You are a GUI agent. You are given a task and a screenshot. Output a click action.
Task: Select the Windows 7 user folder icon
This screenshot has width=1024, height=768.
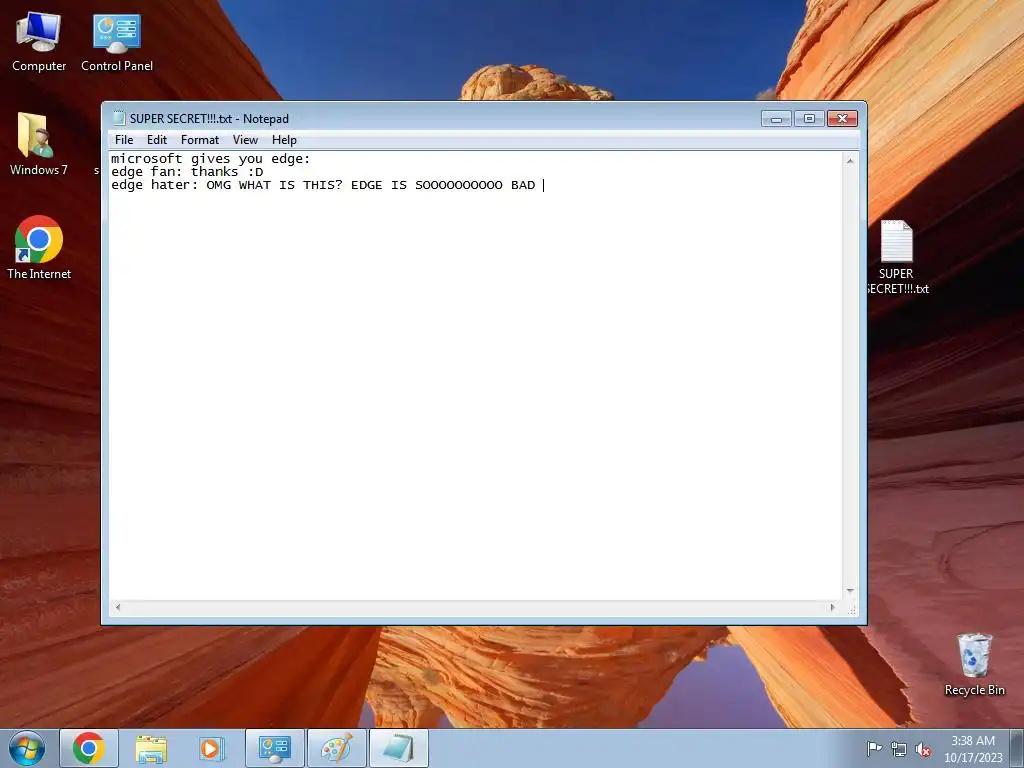[x=38, y=144]
